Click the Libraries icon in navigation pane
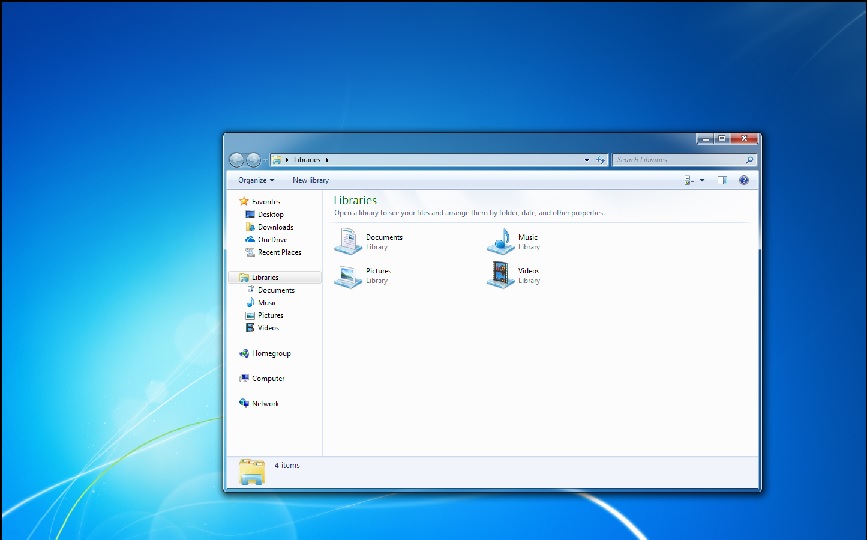868x540 pixels. click(244, 277)
